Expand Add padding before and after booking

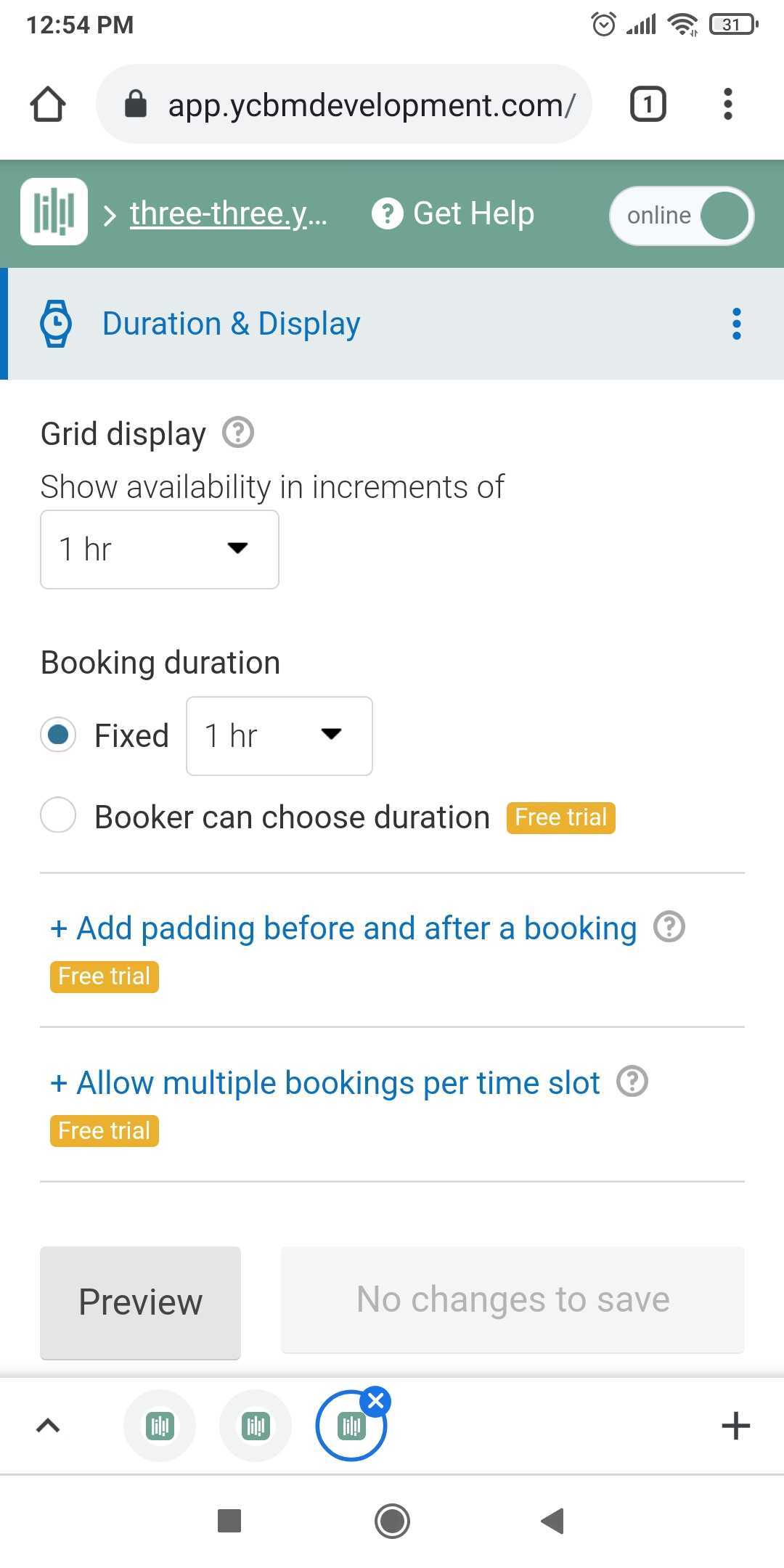(343, 928)
